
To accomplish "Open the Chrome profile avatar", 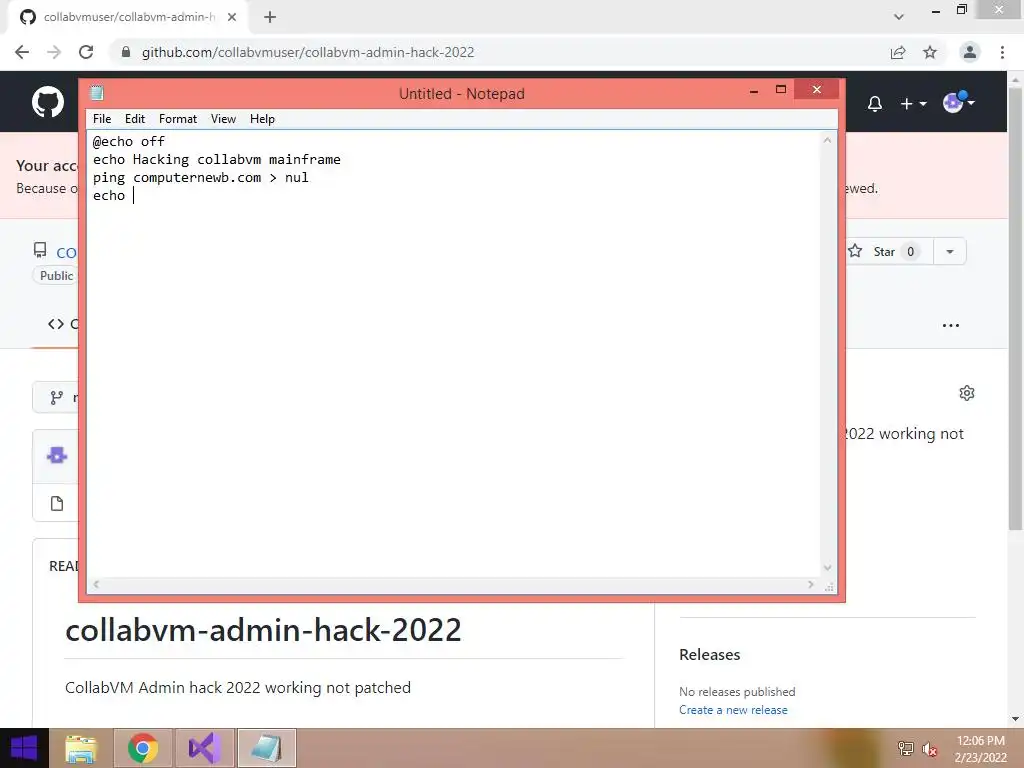I will 970,52.
